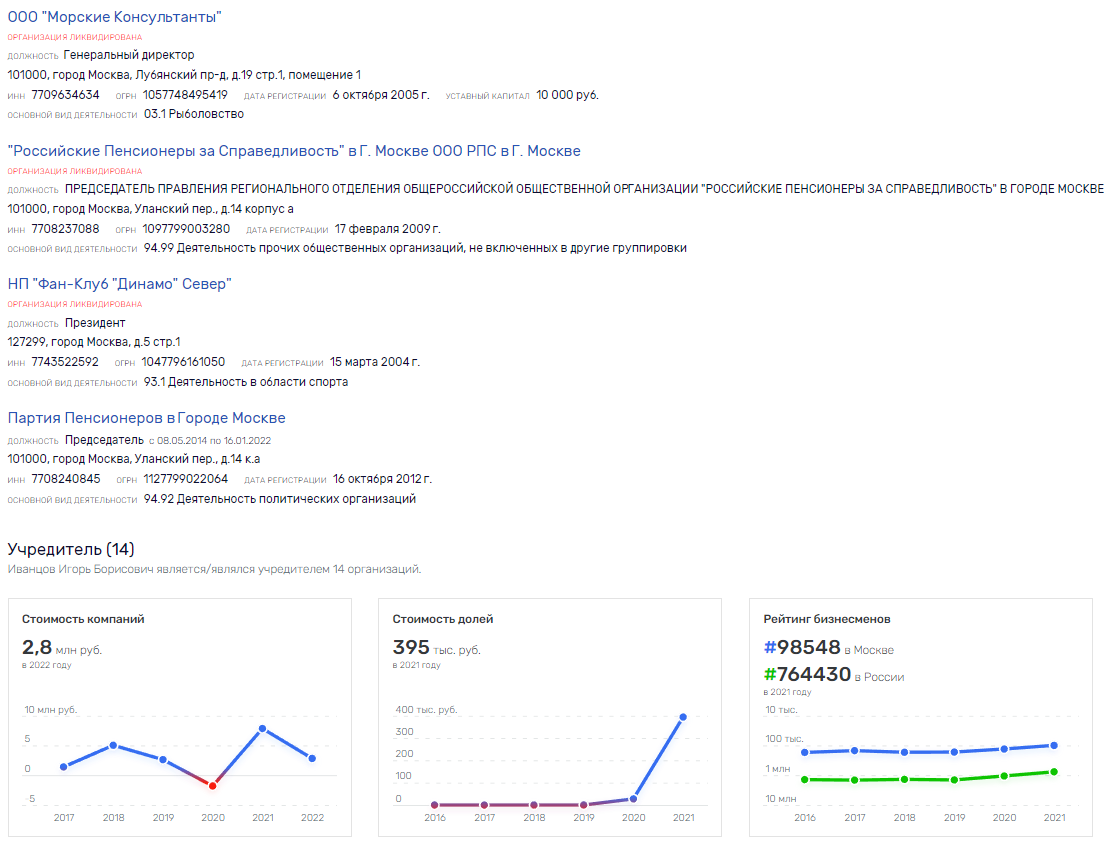
Task: Click OGRN value 1047796161050
Action: click(183, 362)
